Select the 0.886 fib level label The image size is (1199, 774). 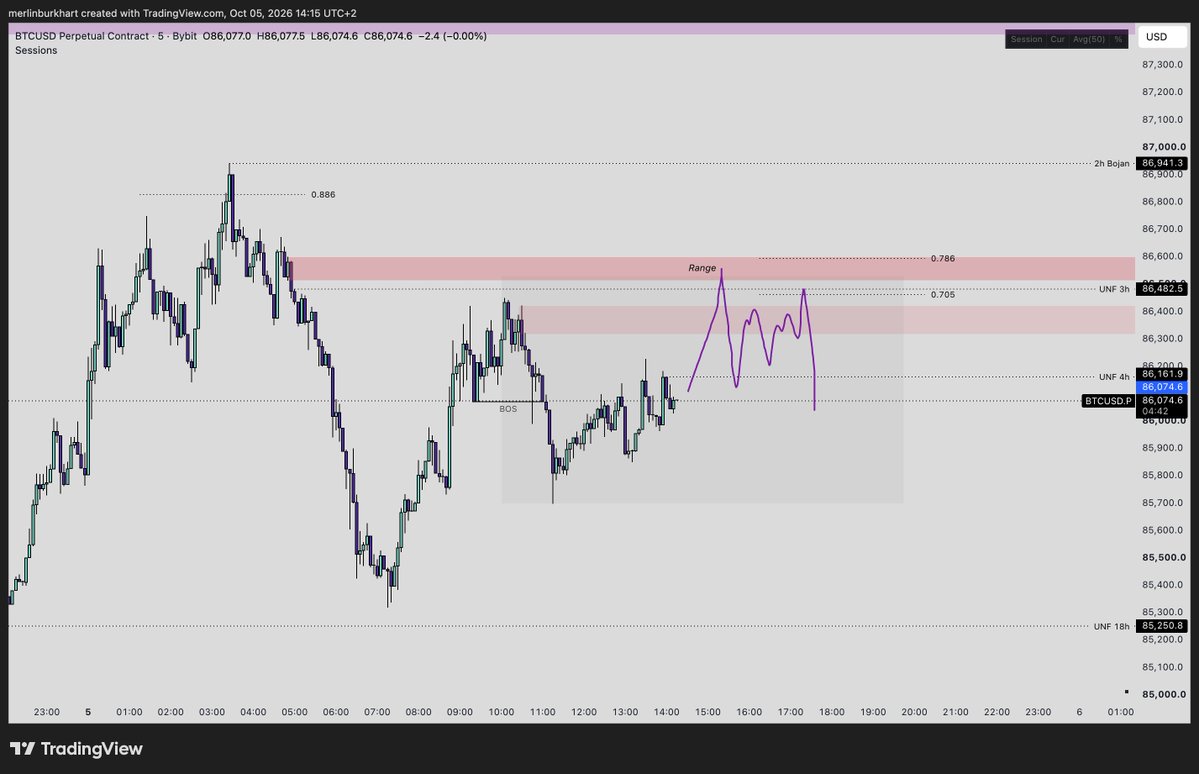(x=323, y=195)
